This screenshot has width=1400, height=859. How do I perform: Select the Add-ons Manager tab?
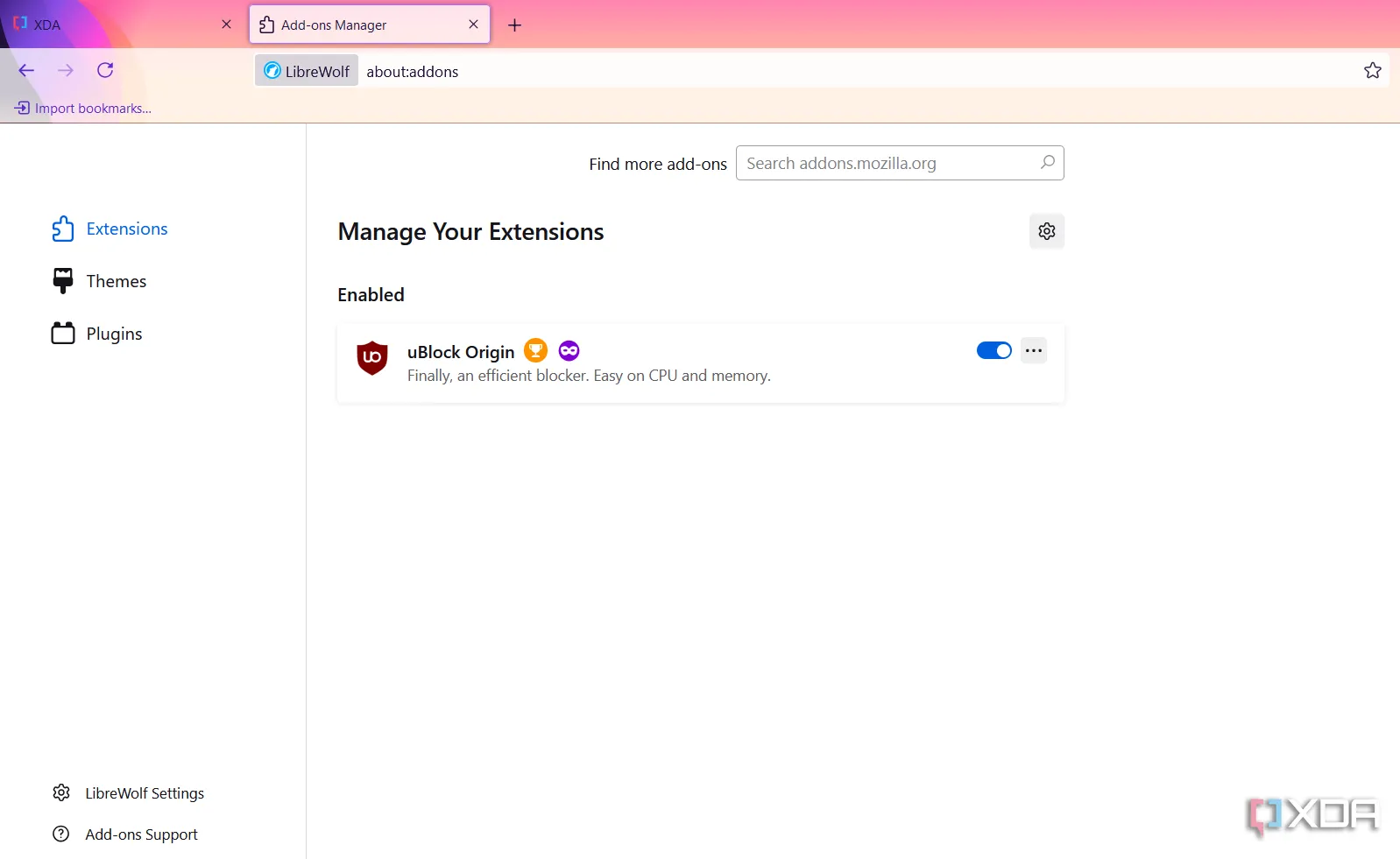[x=370, y=25]
